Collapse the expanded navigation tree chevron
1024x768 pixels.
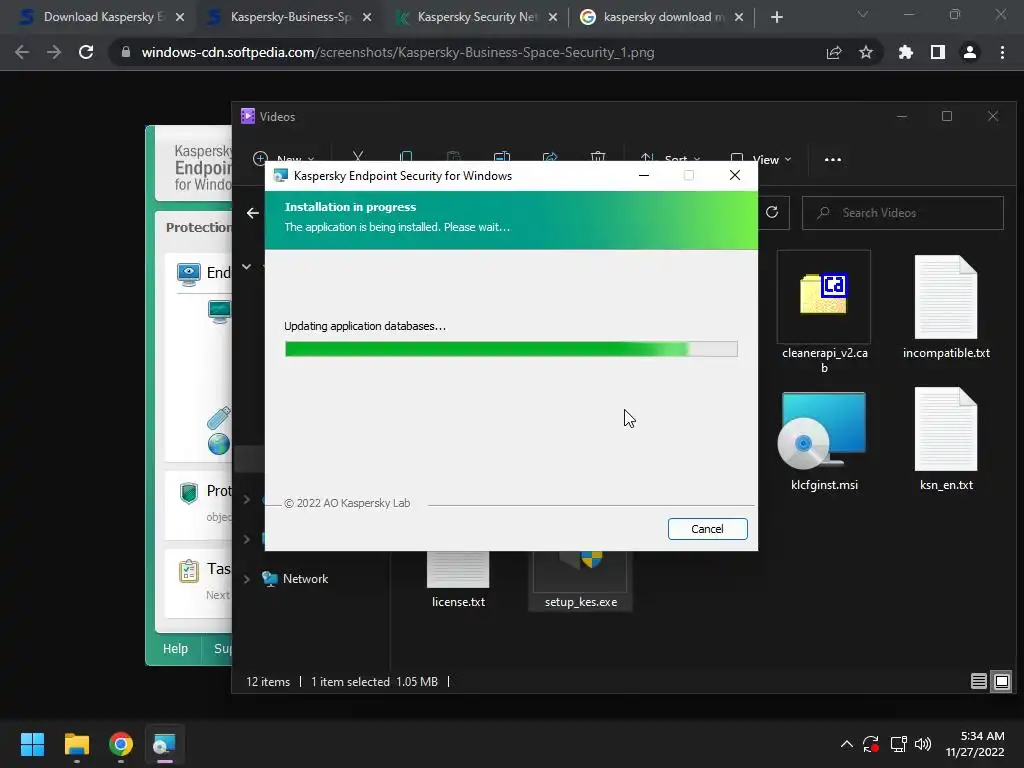point(247,266)
